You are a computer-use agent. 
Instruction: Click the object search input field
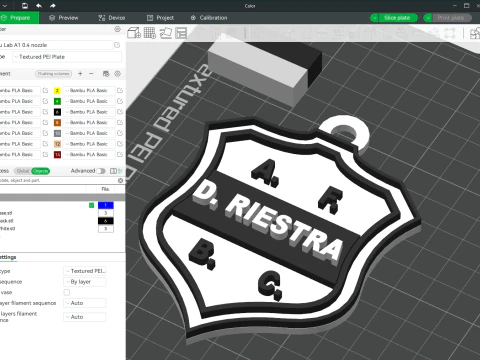click(58, 180)
